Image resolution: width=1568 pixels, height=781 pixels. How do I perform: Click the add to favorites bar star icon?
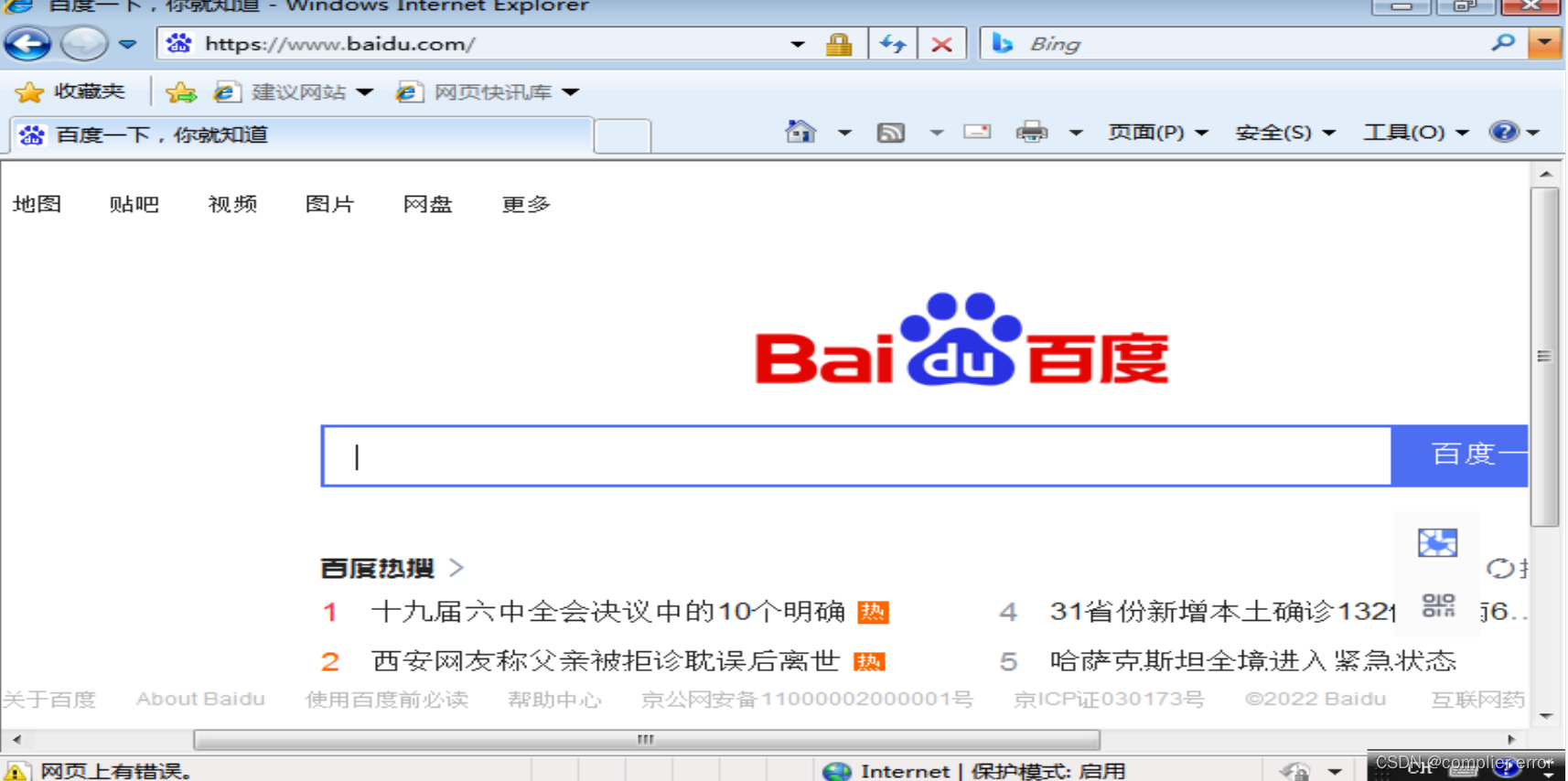click(181, 91)
